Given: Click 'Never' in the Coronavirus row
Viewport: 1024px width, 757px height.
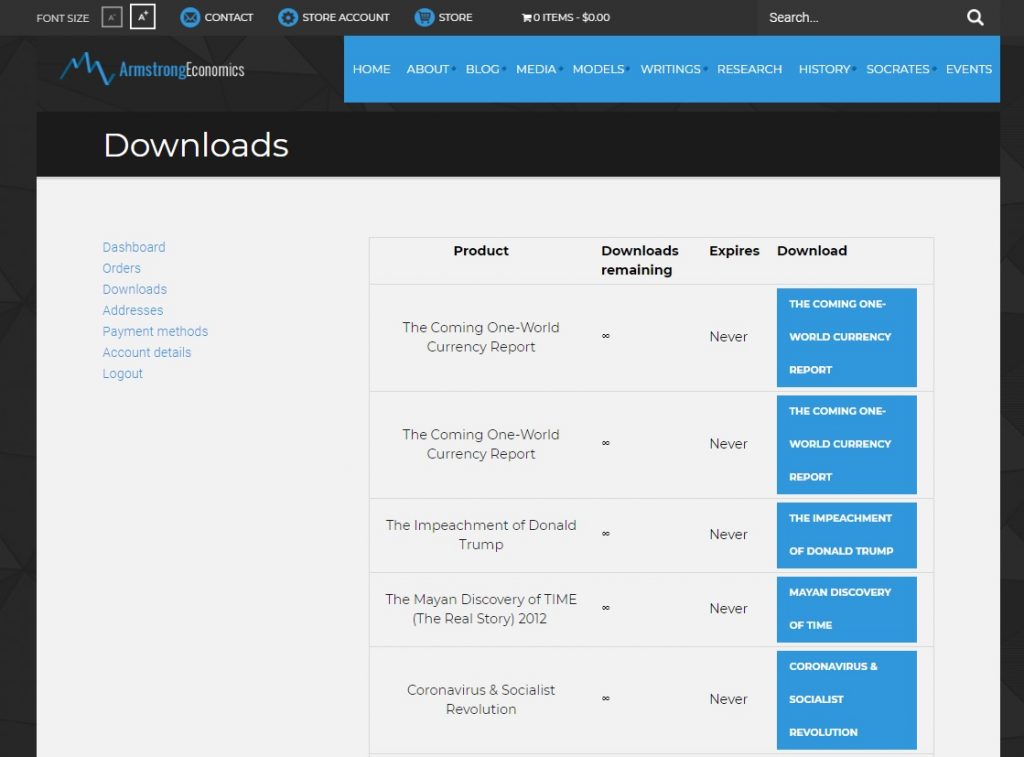Looking at the screenshot, I should (x=728, y=699).
